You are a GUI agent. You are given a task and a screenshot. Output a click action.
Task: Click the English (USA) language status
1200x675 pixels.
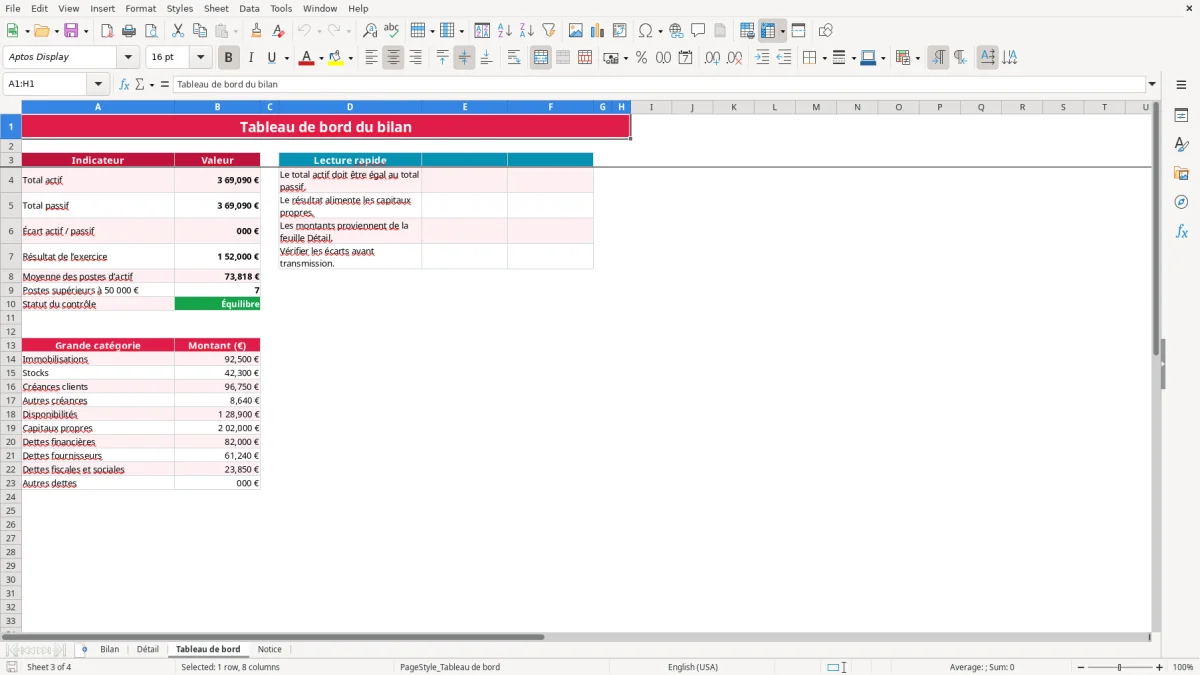coord(692,667)
